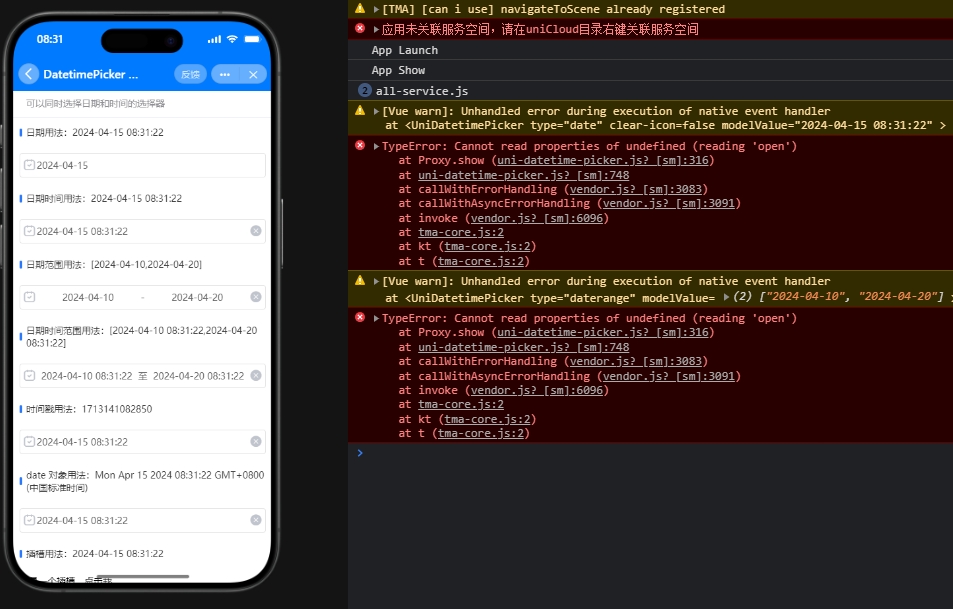Image resolution: width=953 pixels, height=609 pixels.
Task: Open second uni-datetime-picker.js [sm]:316 link
Action: (603, 332)
